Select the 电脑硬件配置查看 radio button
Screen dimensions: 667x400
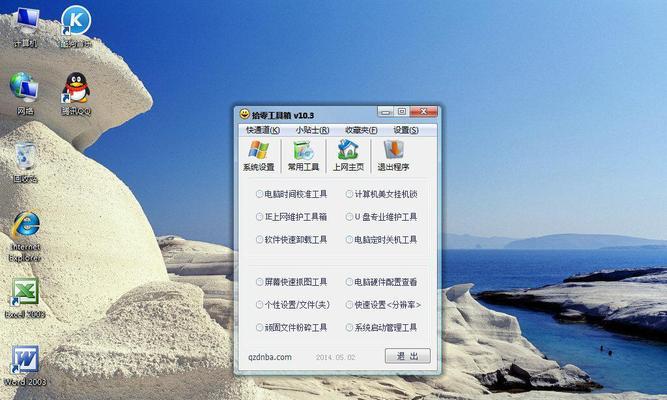click(349, 282)
